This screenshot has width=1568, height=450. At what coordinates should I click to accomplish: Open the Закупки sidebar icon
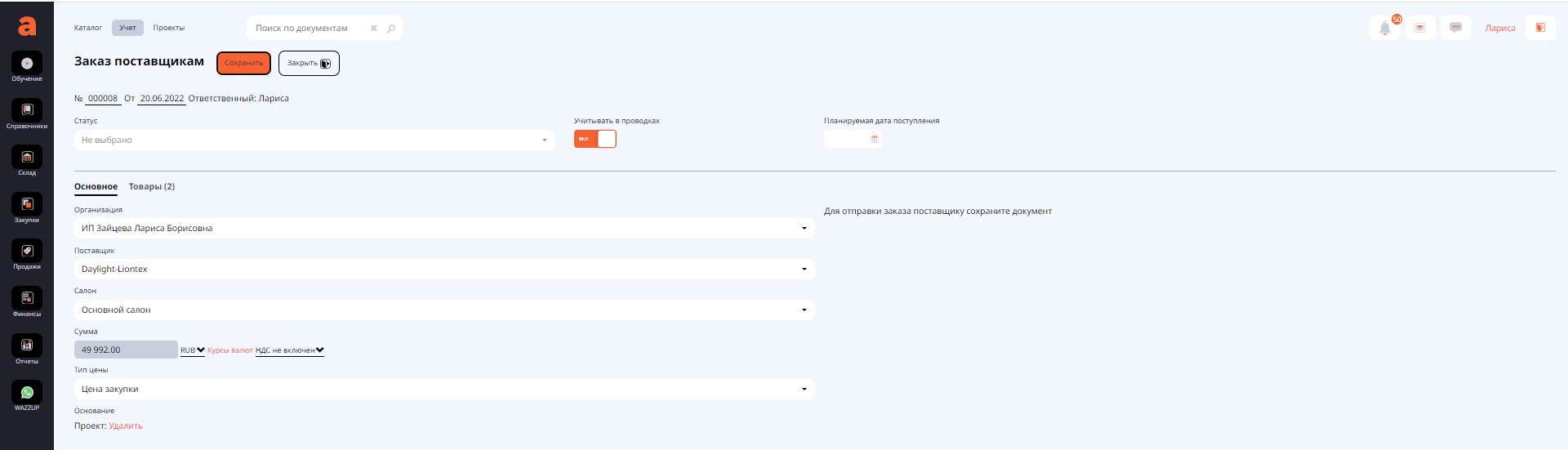(27, 205)
